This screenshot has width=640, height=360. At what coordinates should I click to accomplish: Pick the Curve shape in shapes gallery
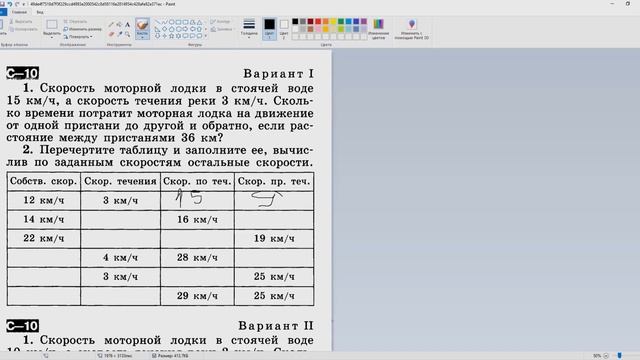164,22
